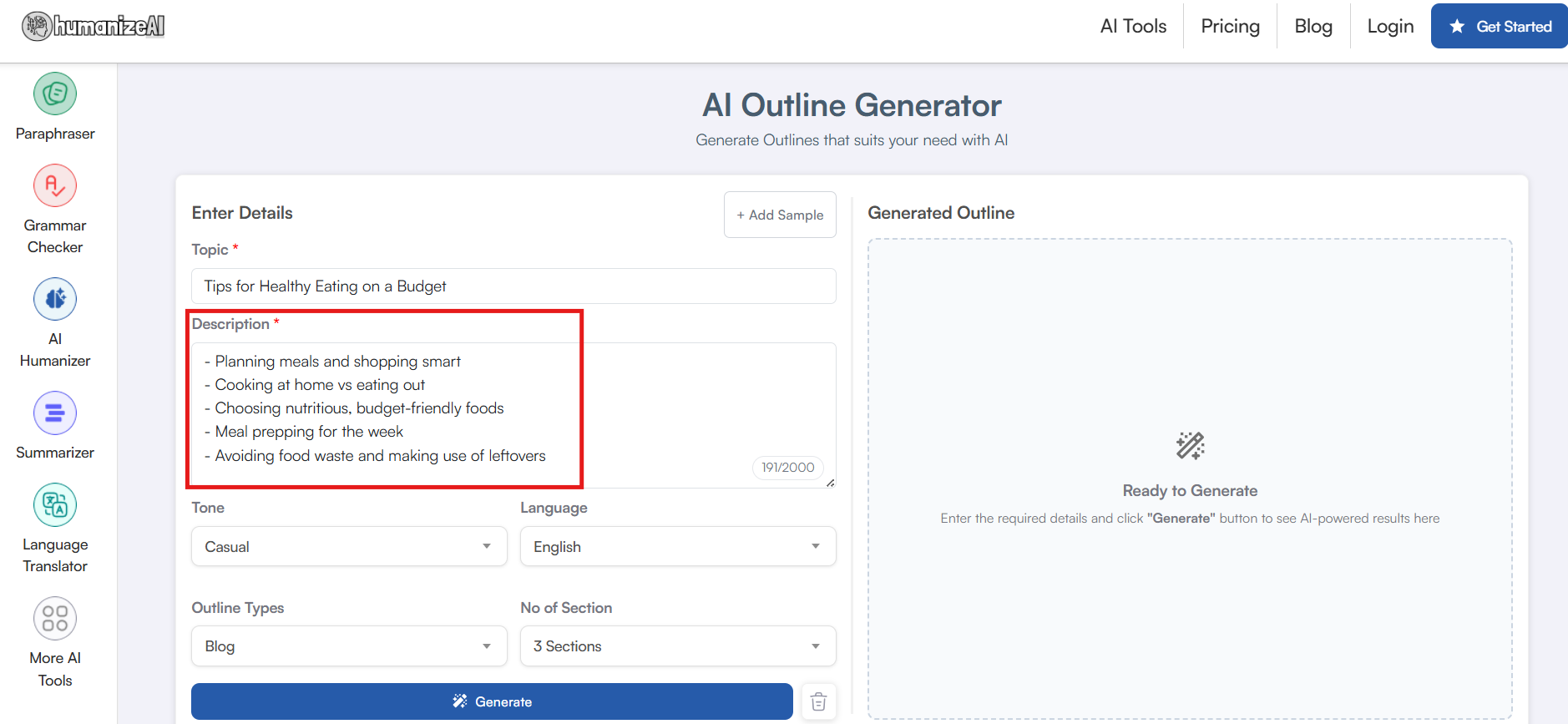Expand the Outline Types dropdown
This screenshot has width=1568, height=724.
pyautogui.click(x=349, y=646)
